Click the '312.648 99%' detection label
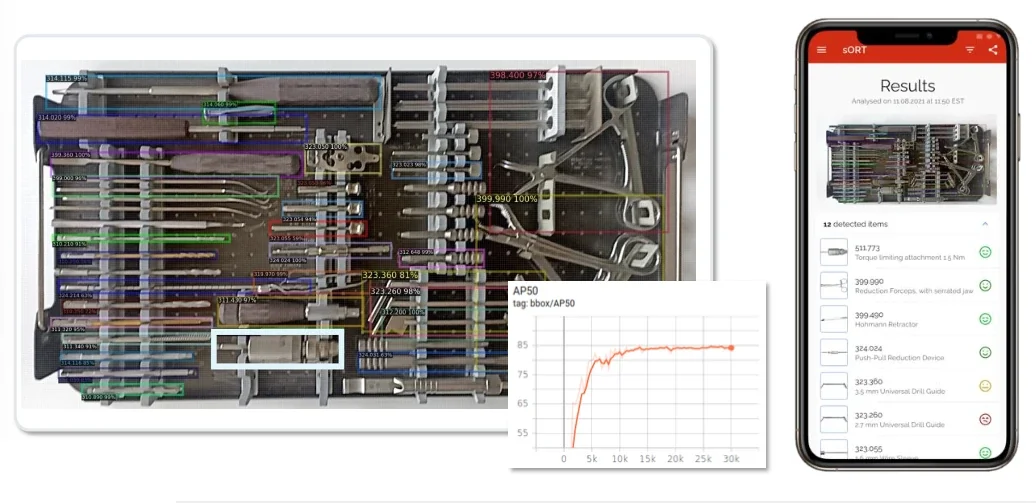The width and height of the screenshot is (1036, 503). point(416,252)
